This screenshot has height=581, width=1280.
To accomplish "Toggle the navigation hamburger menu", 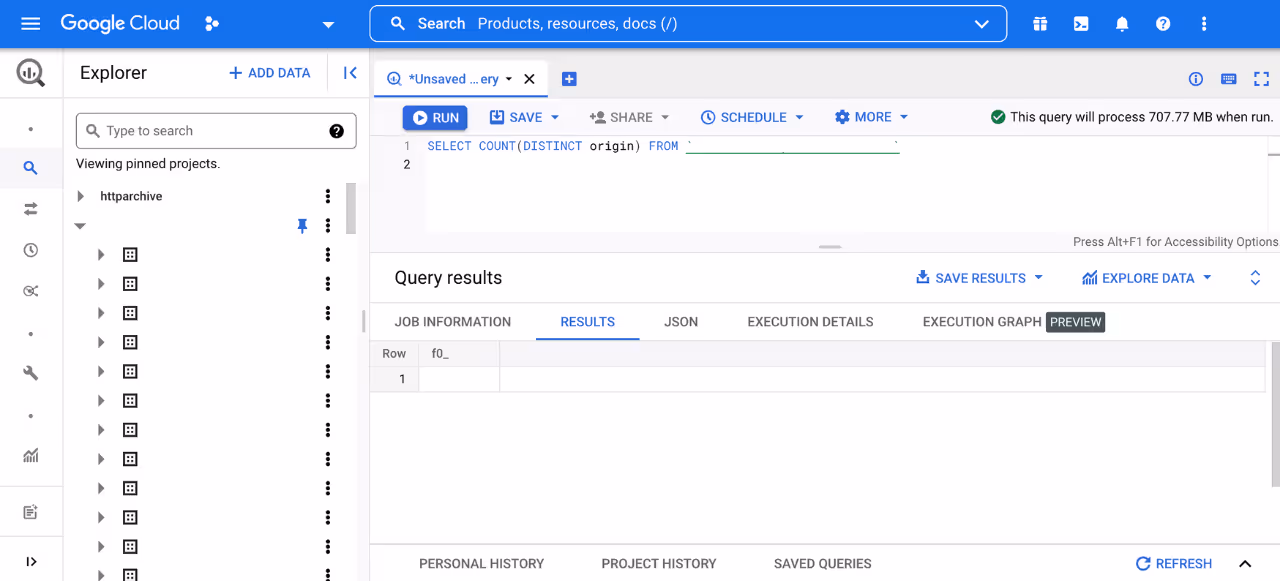I will [x=30, y=23].
